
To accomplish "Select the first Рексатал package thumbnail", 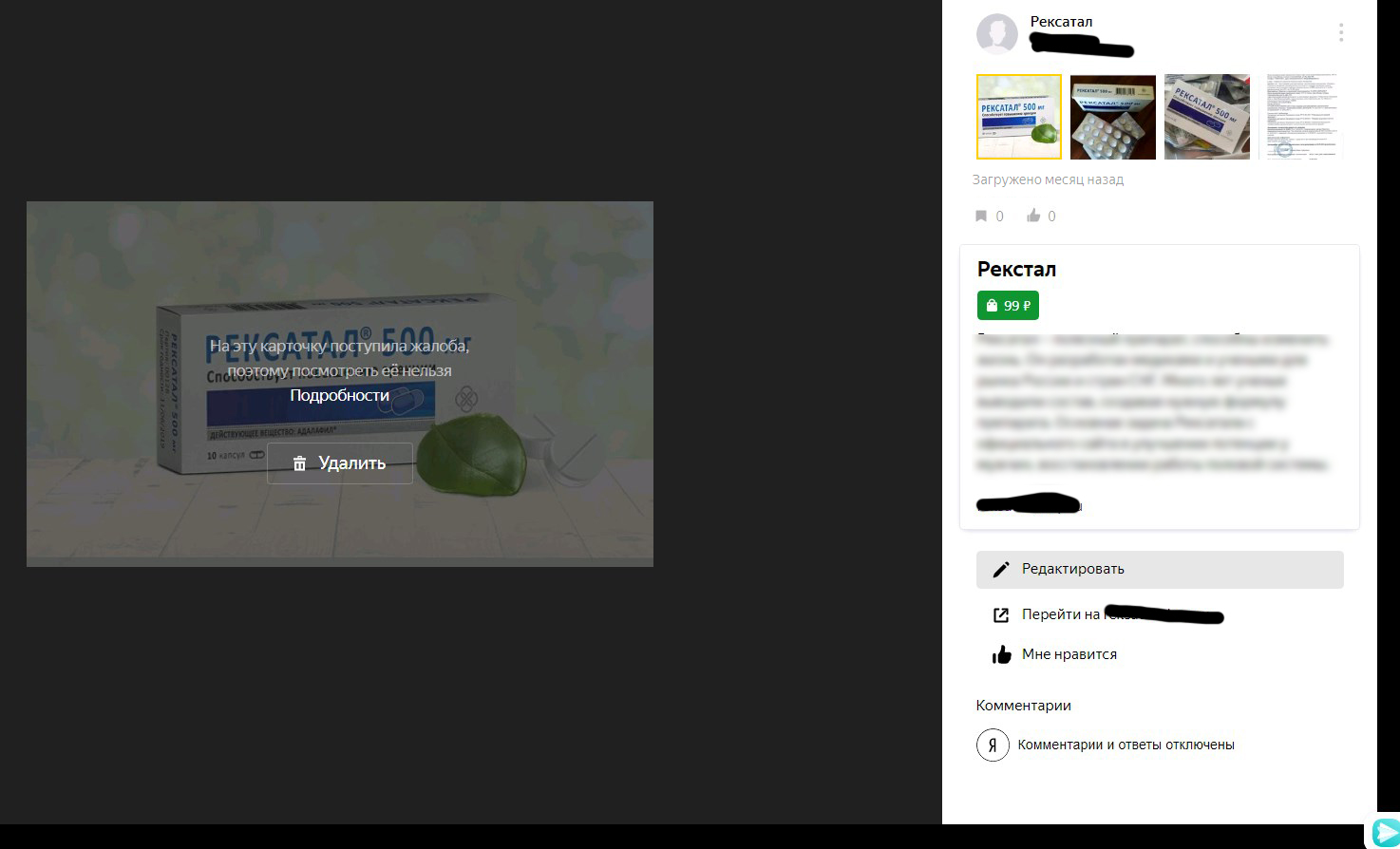I will tap(1017, 117).
